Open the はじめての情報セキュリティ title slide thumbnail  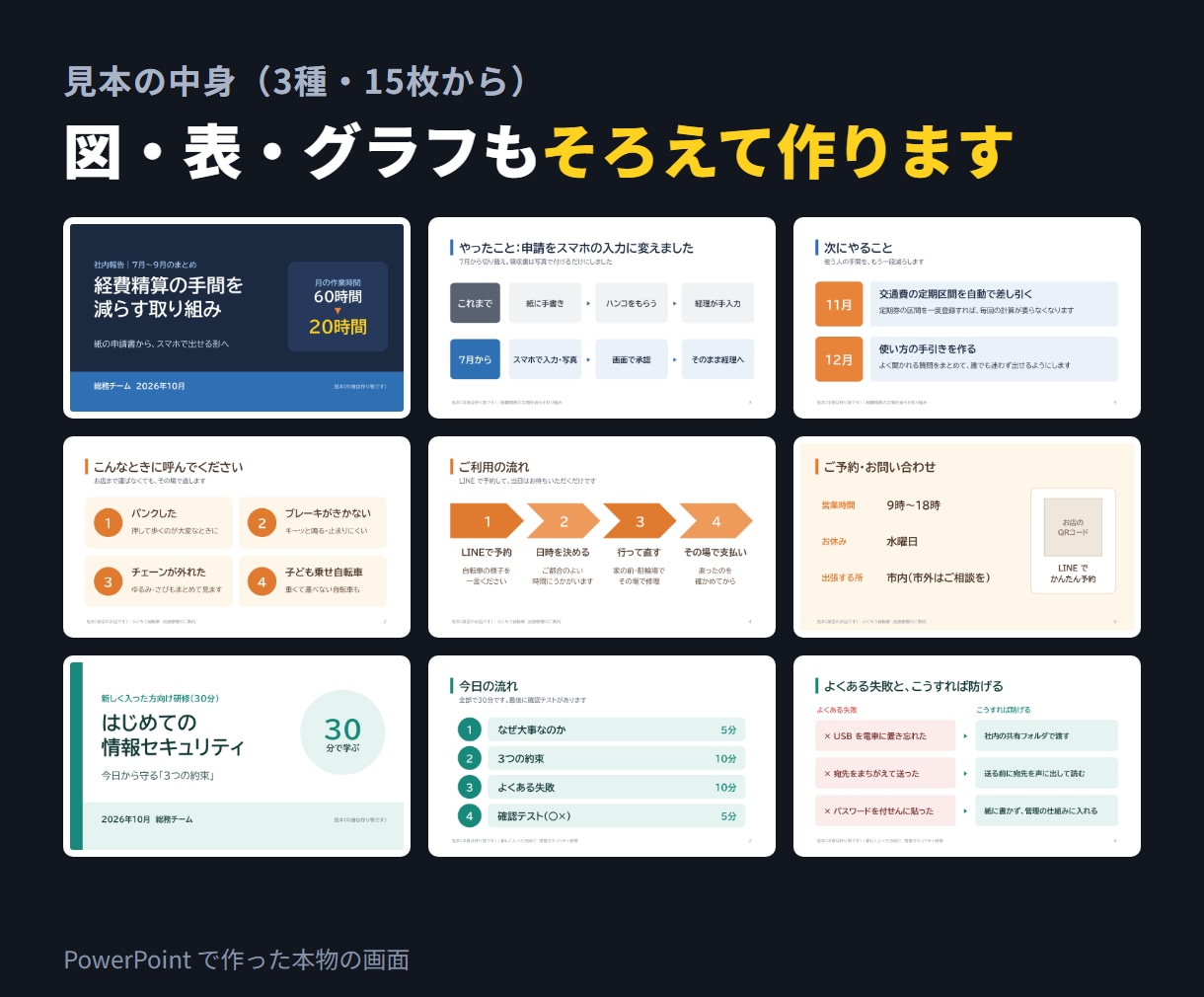pos(237,756)
